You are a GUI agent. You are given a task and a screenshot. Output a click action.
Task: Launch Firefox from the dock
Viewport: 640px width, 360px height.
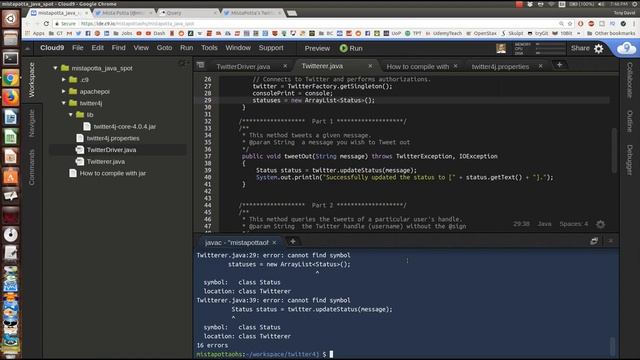click(x=11, y=98)
